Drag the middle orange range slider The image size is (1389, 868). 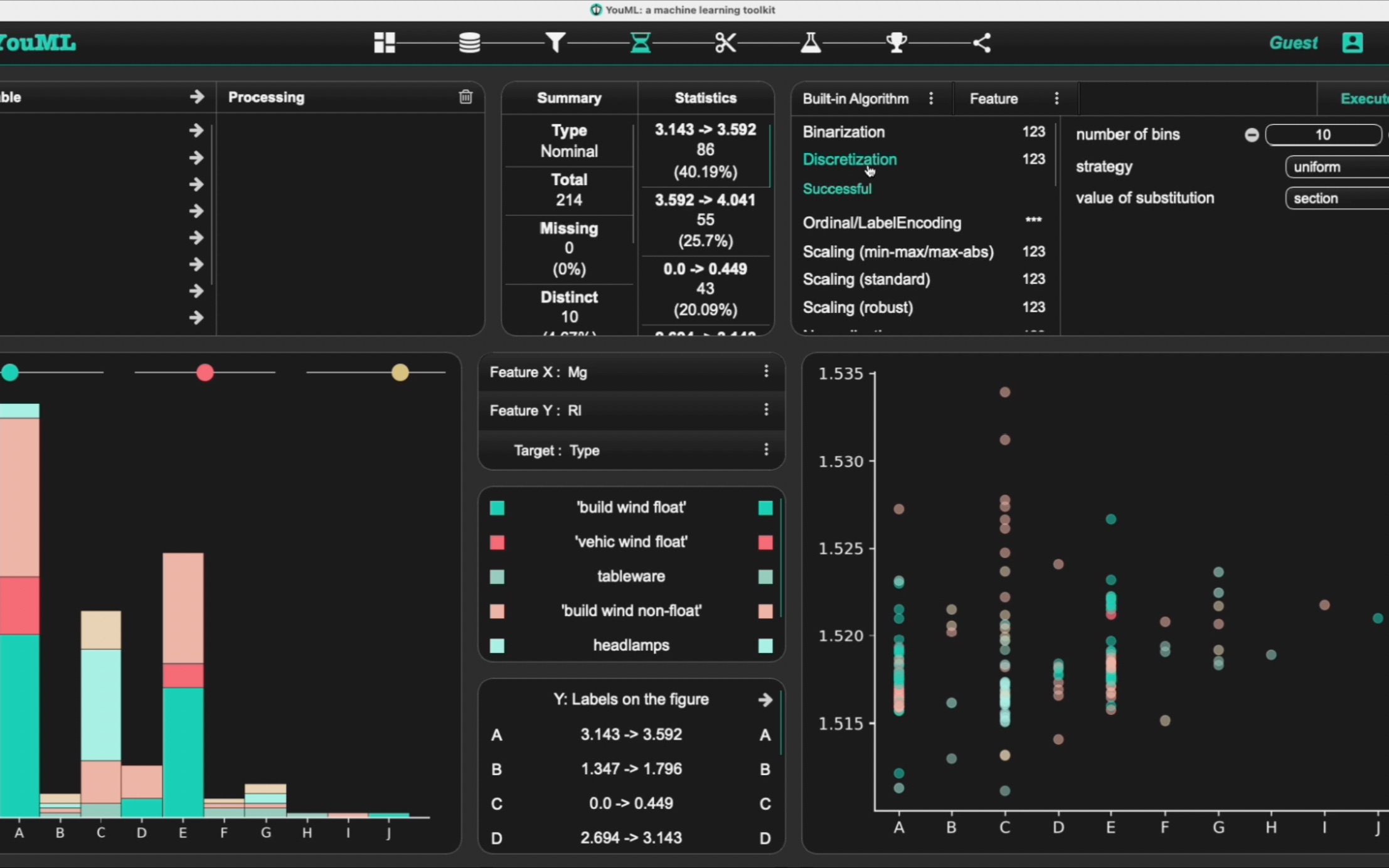[205, 373]
